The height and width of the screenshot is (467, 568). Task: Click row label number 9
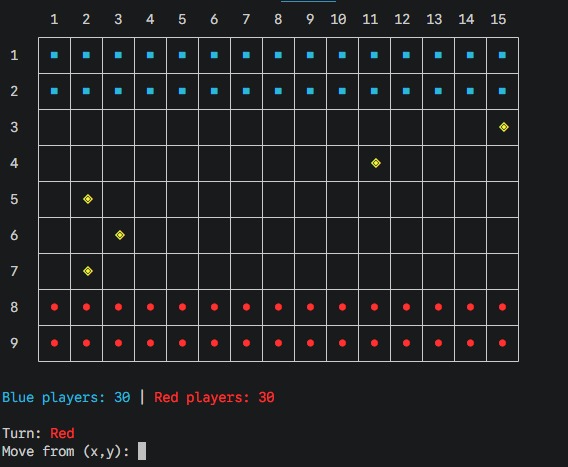(x=14, y=343)
